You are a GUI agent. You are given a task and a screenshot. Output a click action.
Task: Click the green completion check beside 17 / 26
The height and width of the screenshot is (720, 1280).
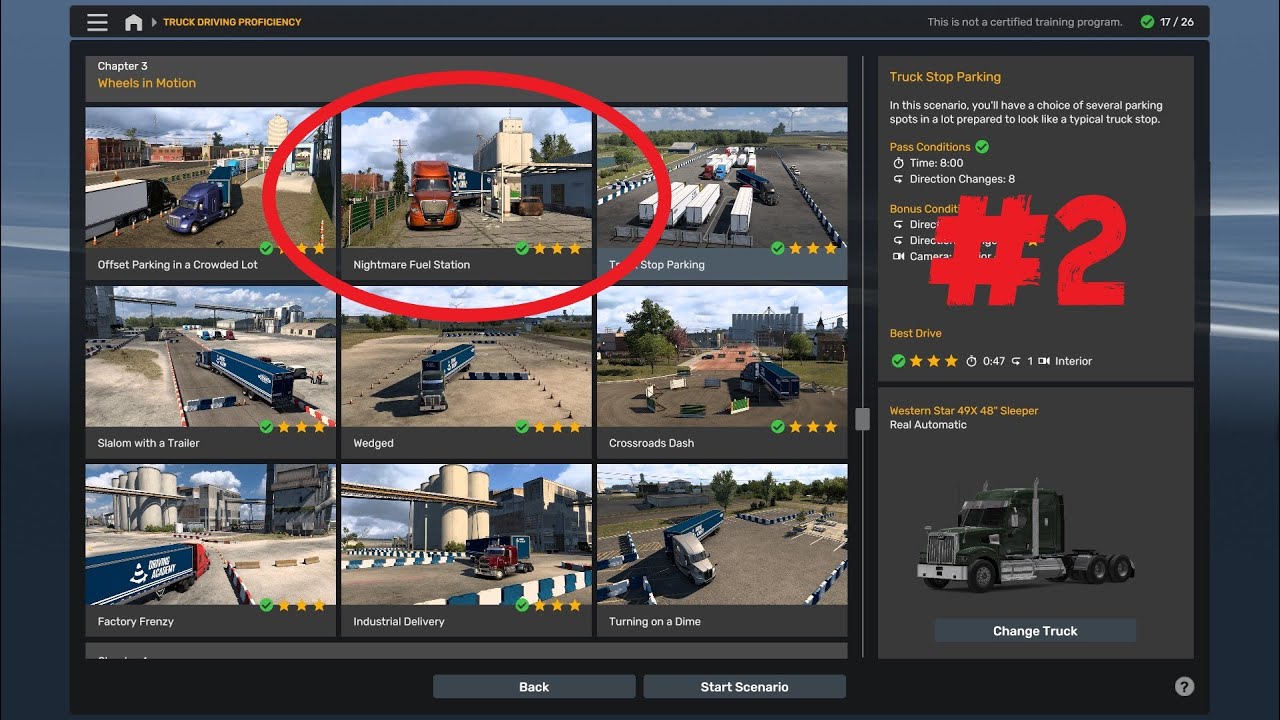pyautogui.click(x=1147, y=22)
